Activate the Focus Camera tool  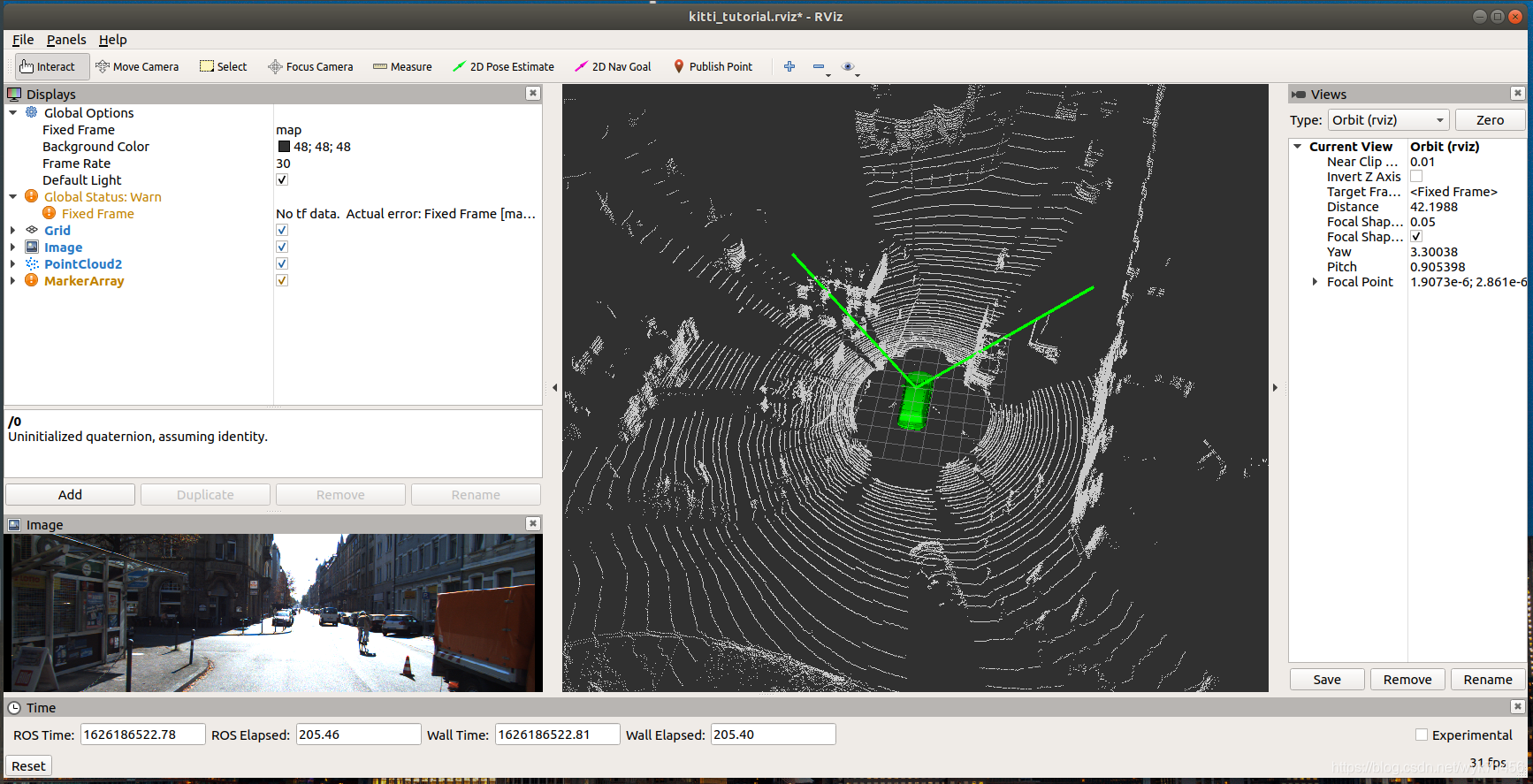(310, 66)
